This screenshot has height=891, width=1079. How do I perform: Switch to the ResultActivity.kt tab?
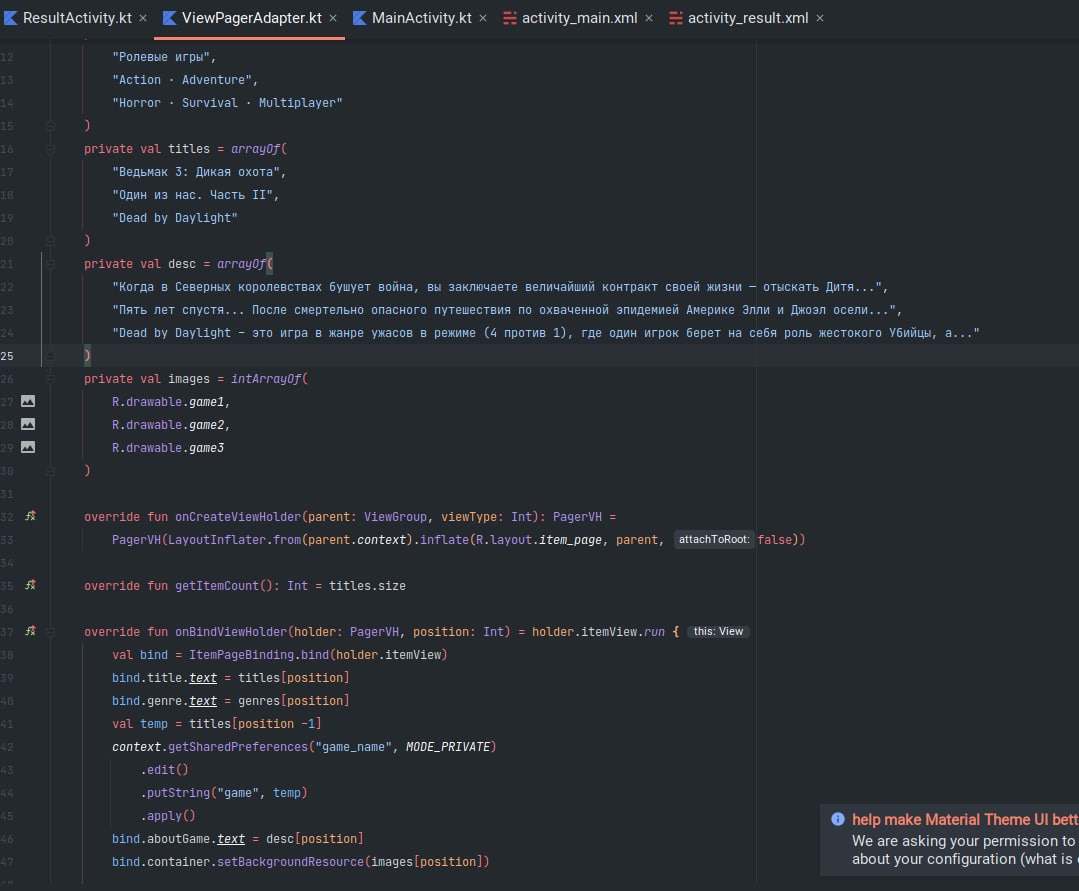[77, 18]
